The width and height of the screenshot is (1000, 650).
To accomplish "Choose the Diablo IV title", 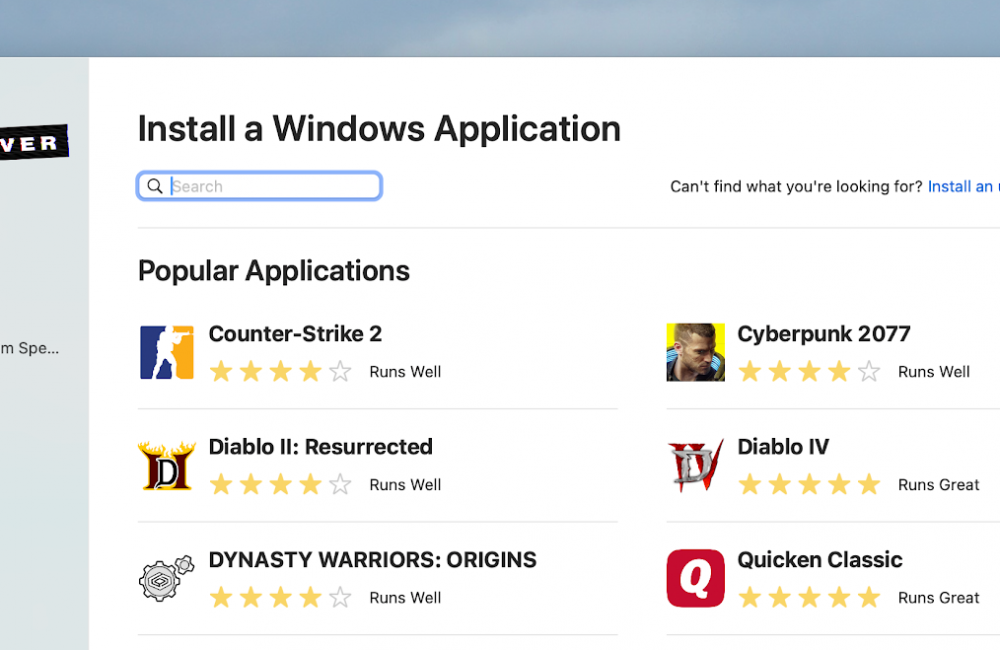I will [783, 447].
